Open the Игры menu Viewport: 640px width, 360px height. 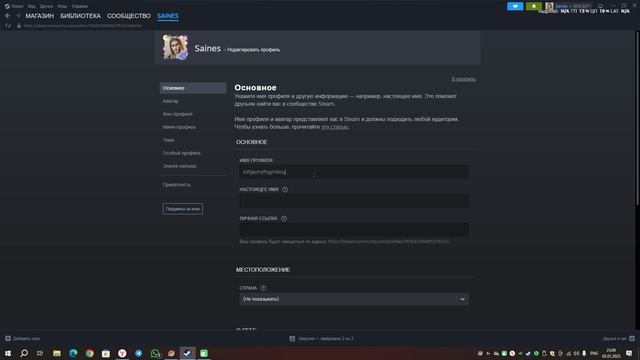pyautogui.click(x=62, y=6)
